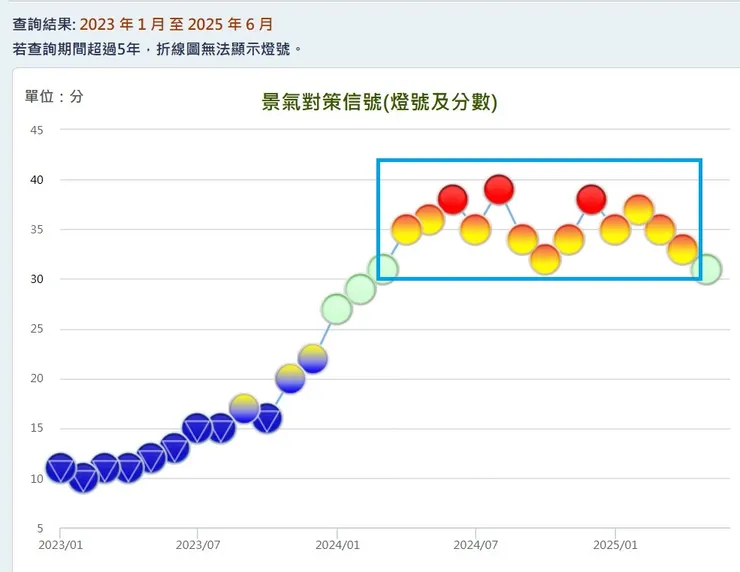The height and width of the screenshot is (572, 740).
Task: Click the y-axis value 25
Action: point(36,329)
